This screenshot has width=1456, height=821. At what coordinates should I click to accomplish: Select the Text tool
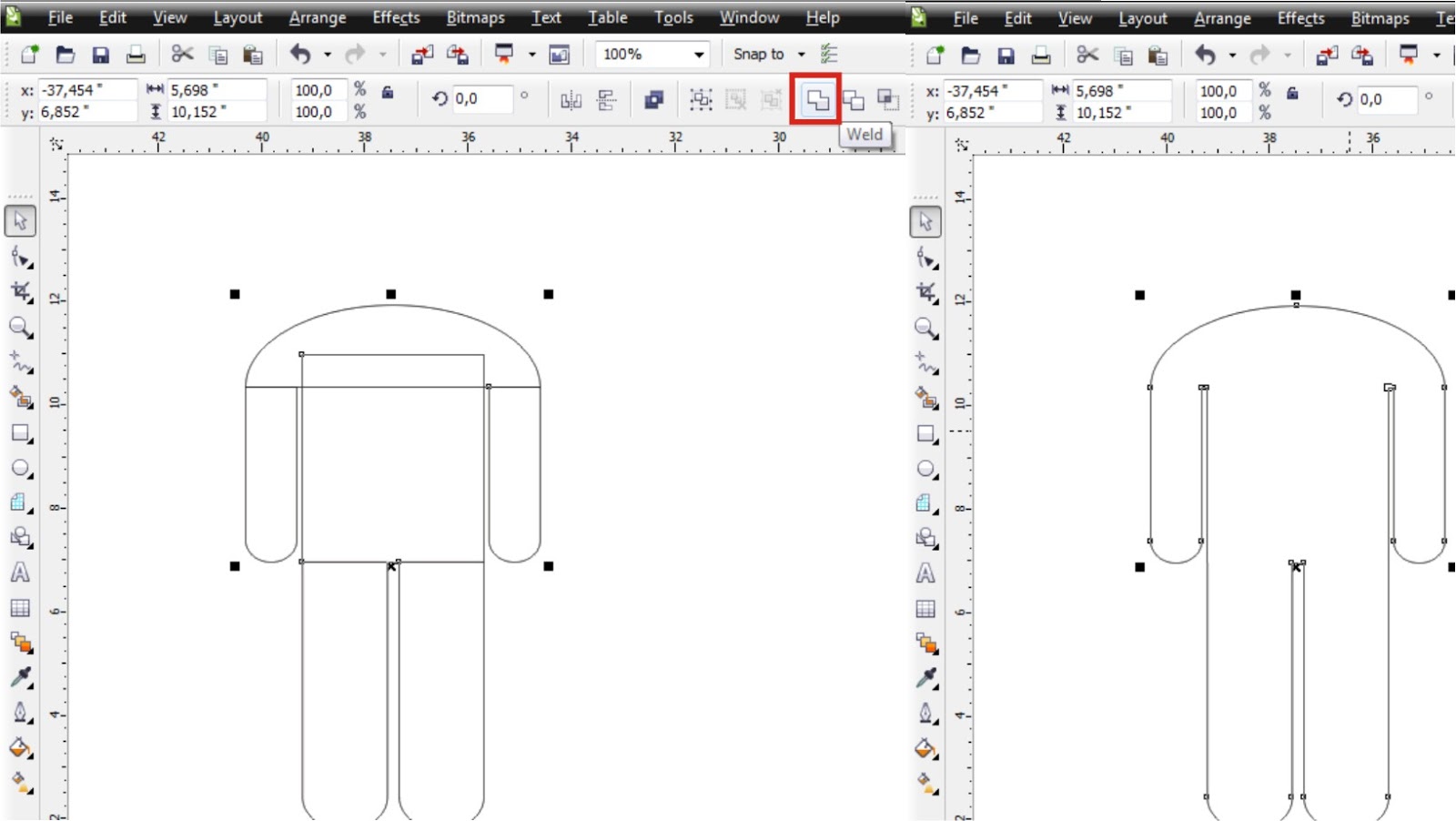click(x=20, y=573)
